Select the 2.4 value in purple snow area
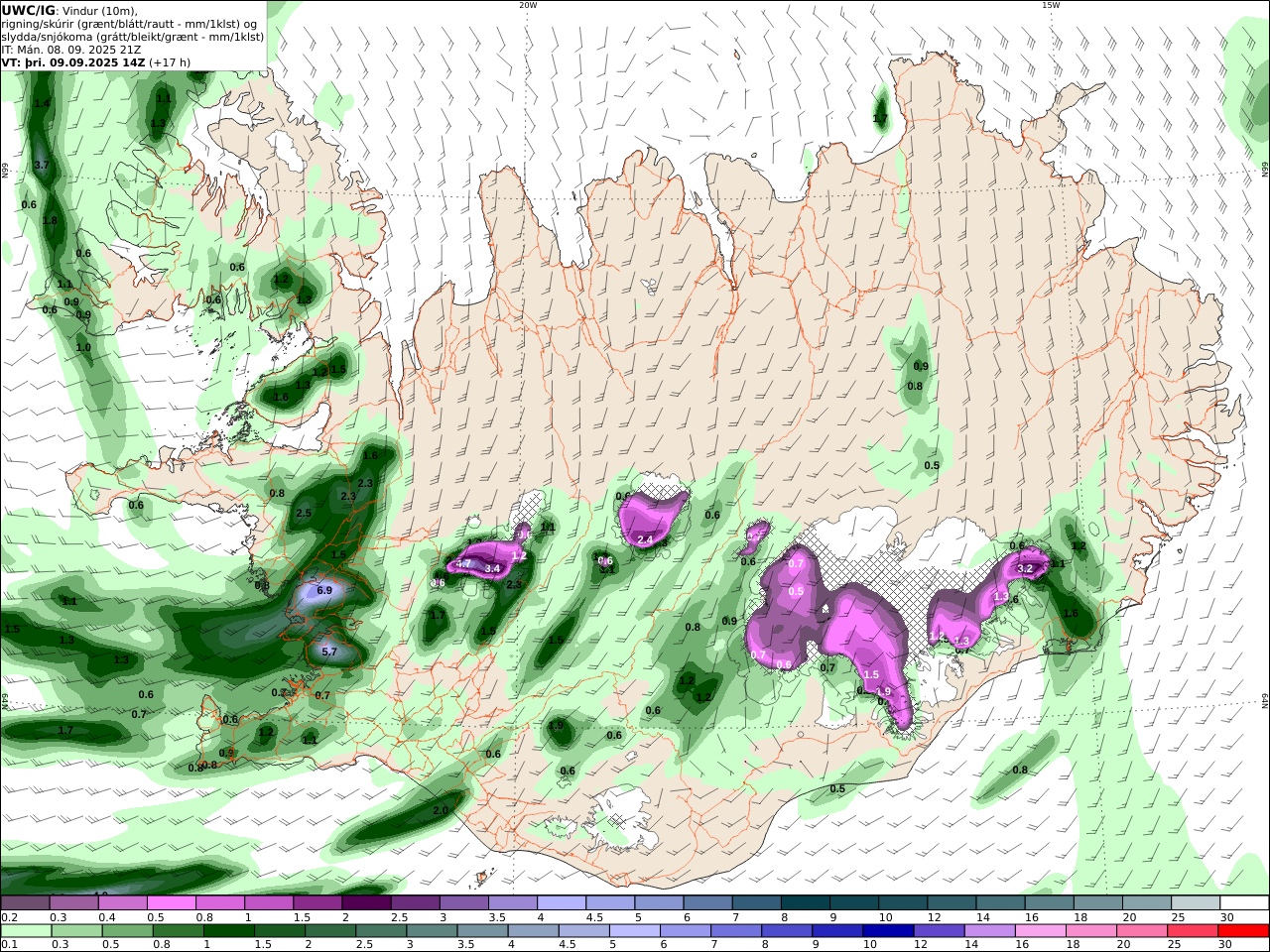Viewport: 1270px width, 952px height. [x=645, y=539]
